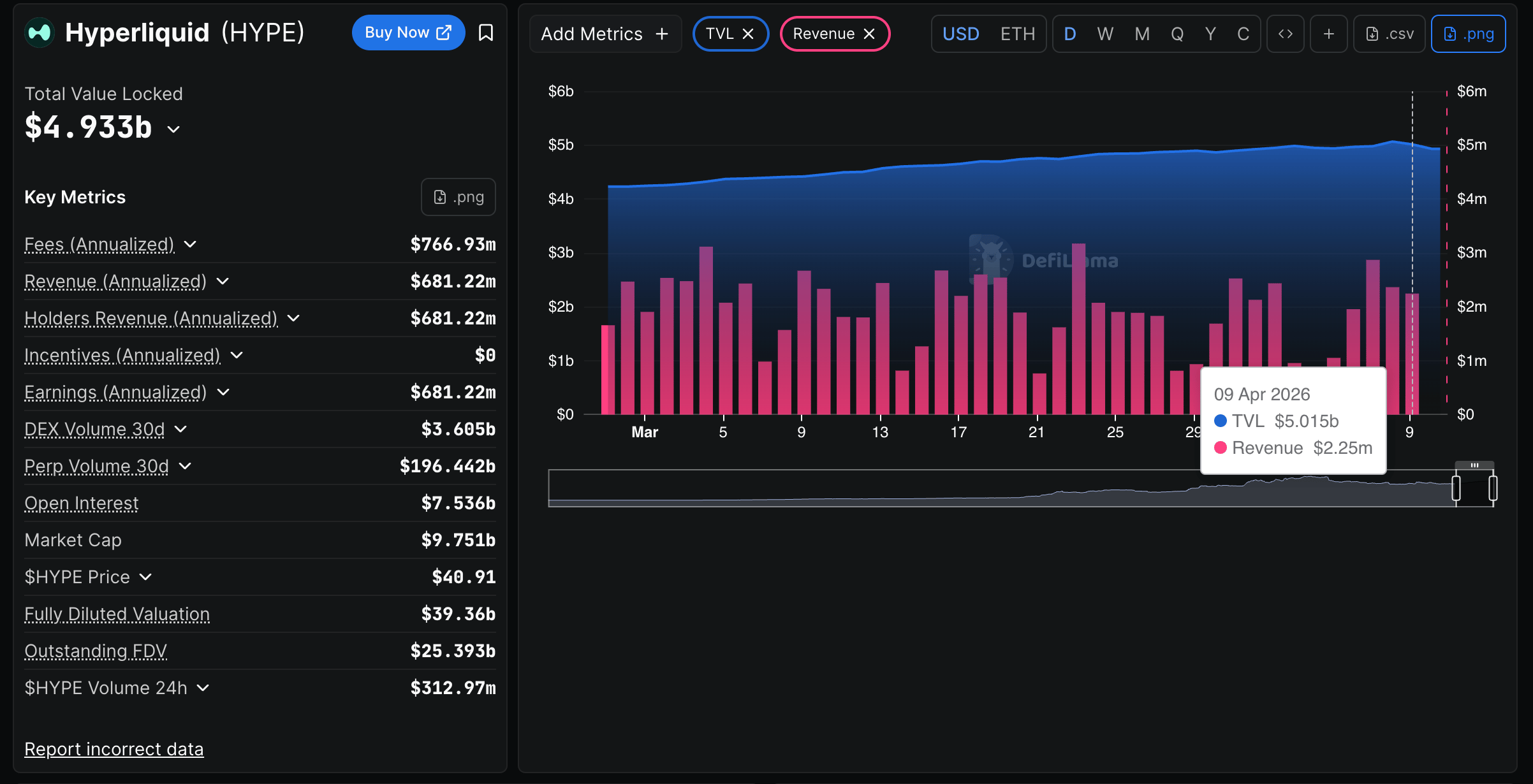Select USD as the denomination
This screenshot has height=784, width=1533.
pyautogui.click(x=960, y=34)
